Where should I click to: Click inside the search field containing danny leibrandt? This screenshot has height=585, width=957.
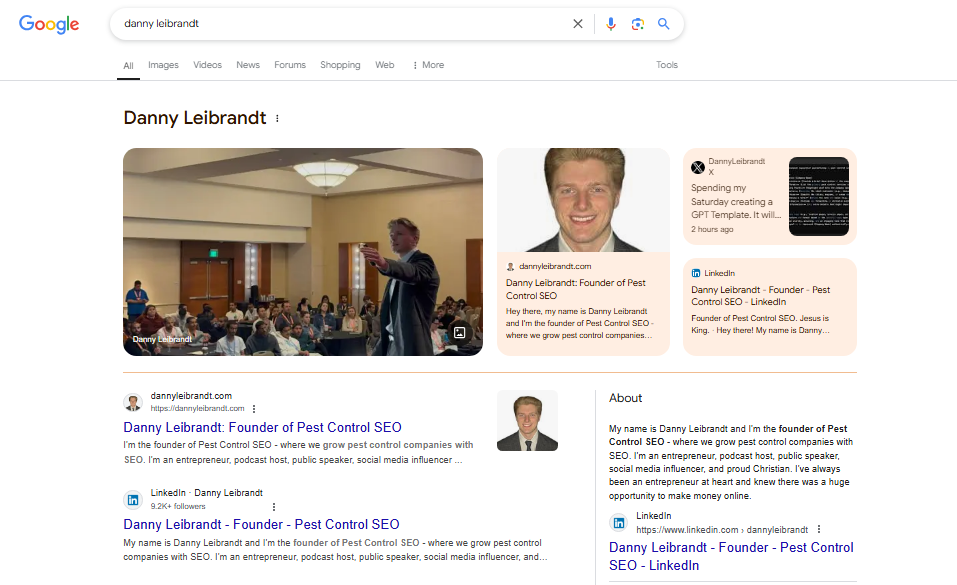tap(342, 24)
